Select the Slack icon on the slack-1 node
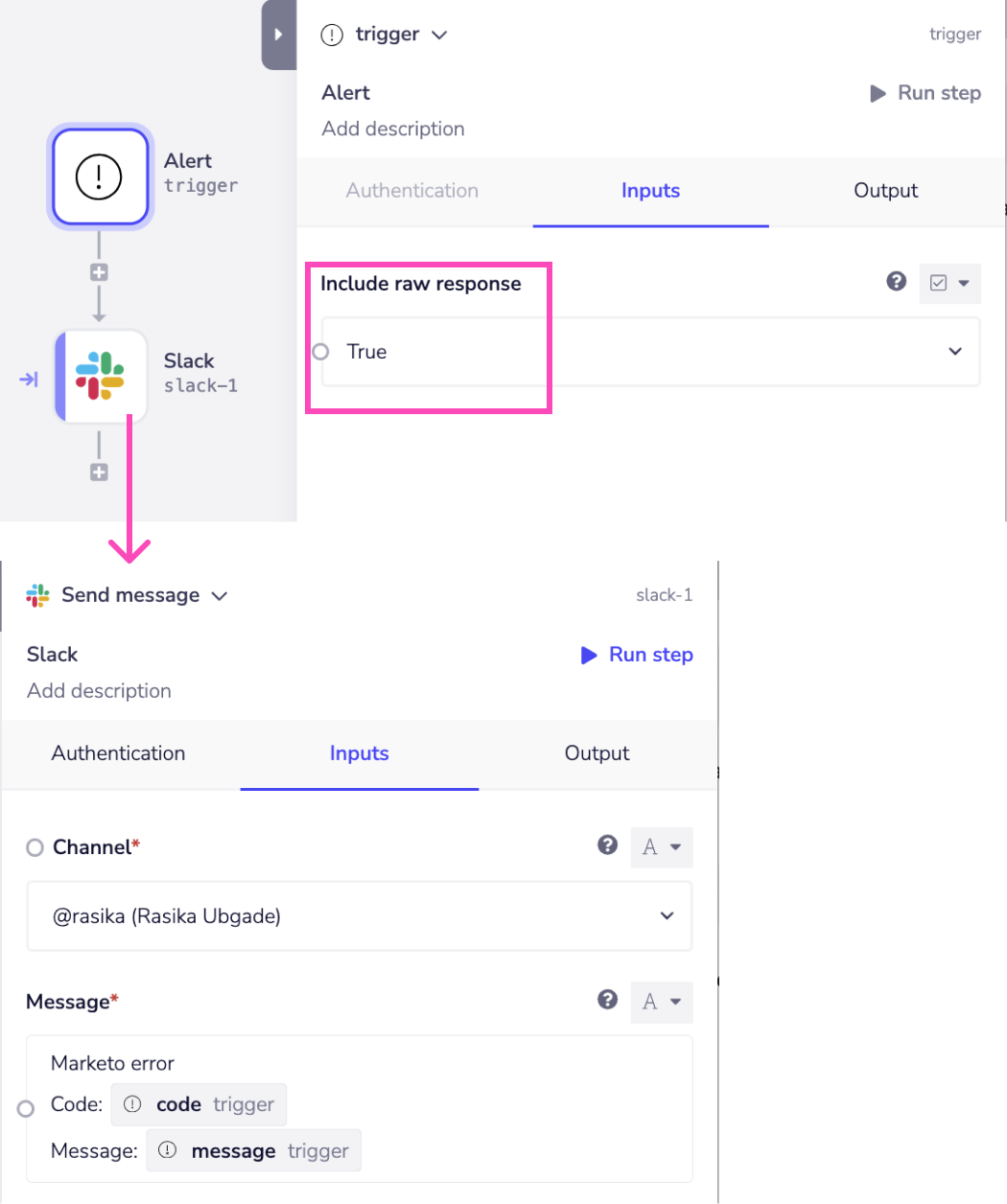Screen dimensions: 1007x1204 [x=101, y=376]
